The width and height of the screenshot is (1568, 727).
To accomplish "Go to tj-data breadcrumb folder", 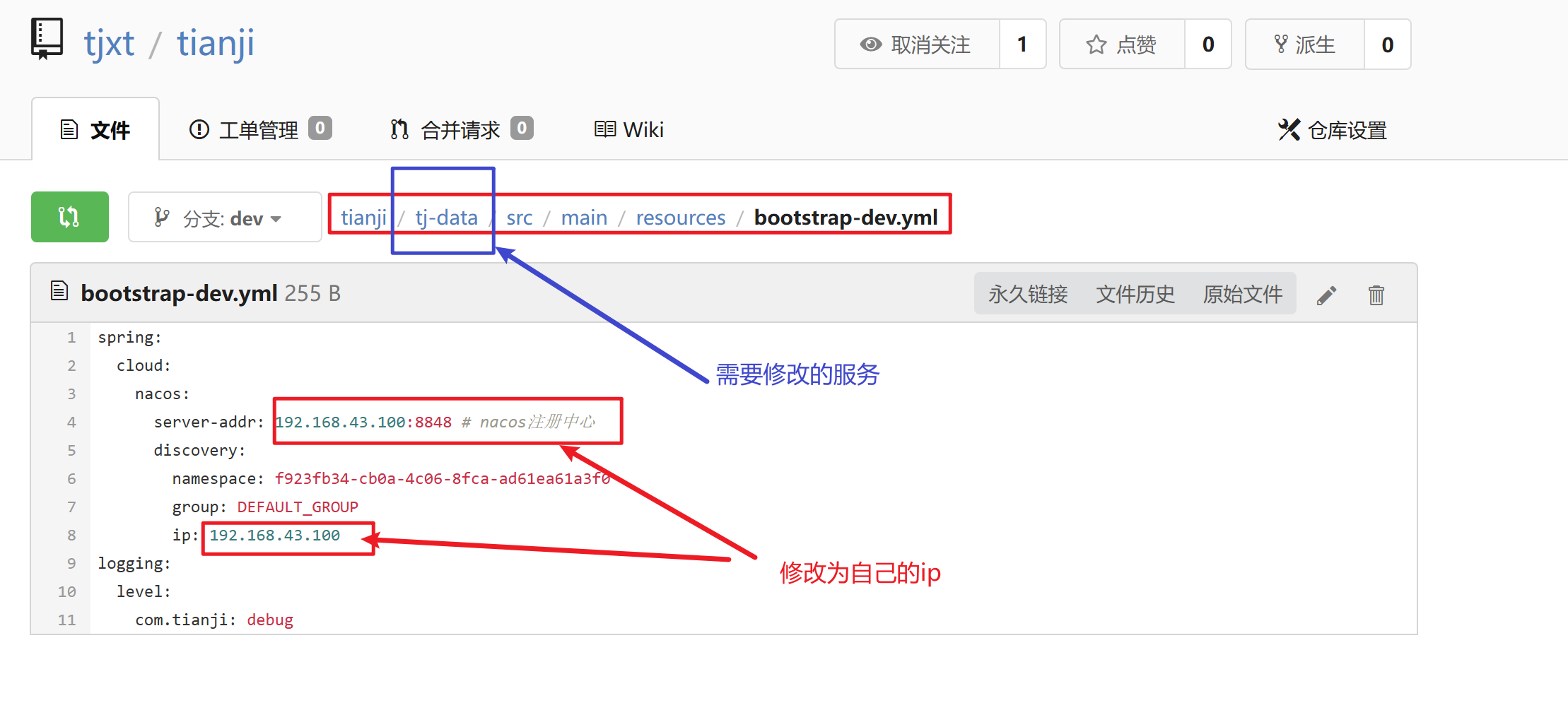I will (446, 218).
